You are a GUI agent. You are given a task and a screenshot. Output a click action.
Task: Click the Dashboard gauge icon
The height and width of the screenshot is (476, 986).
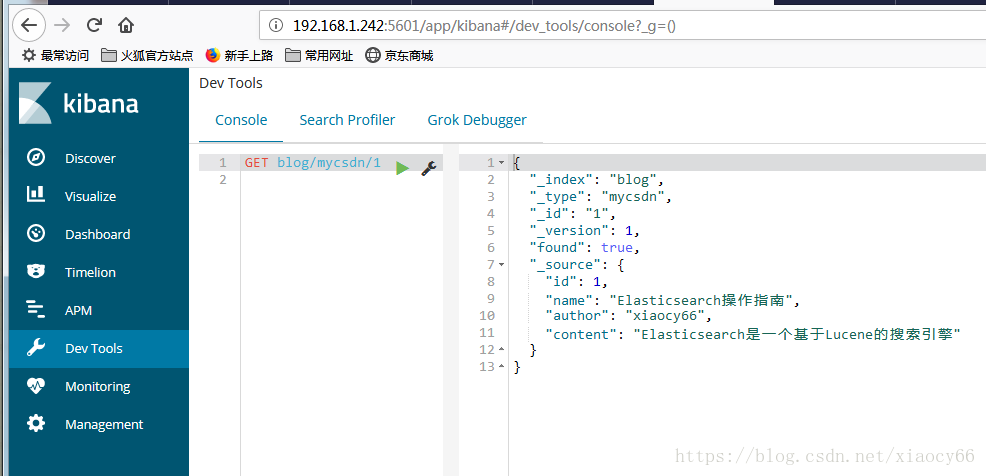36,234
